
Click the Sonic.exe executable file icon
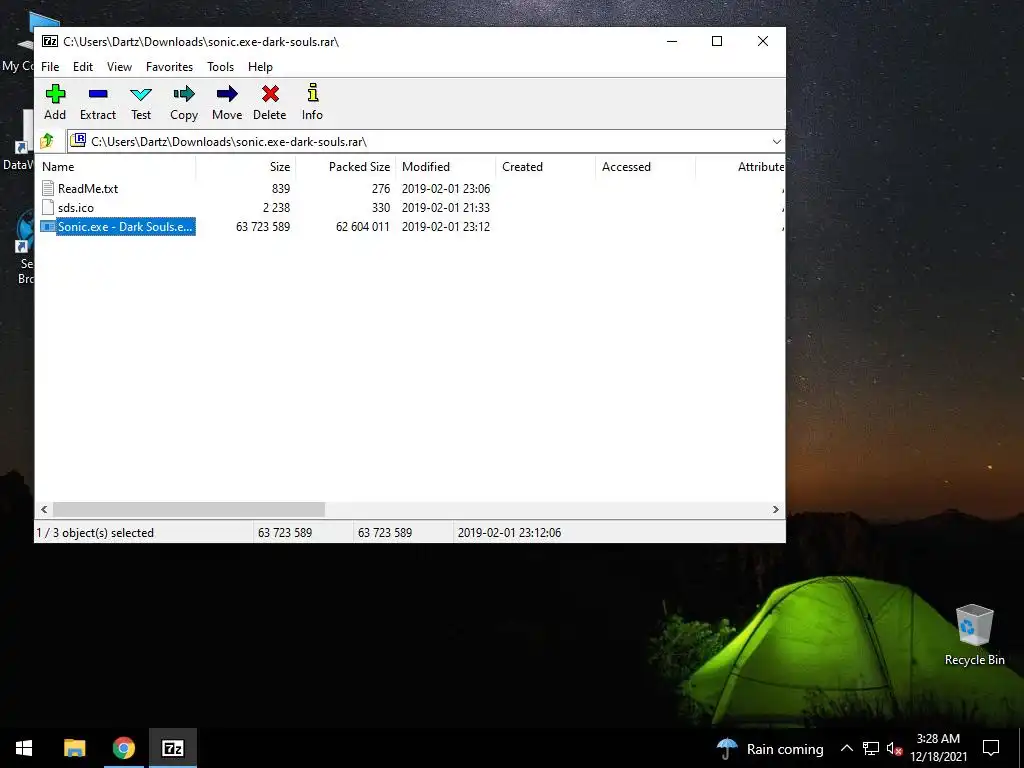[x=48, y=227]
